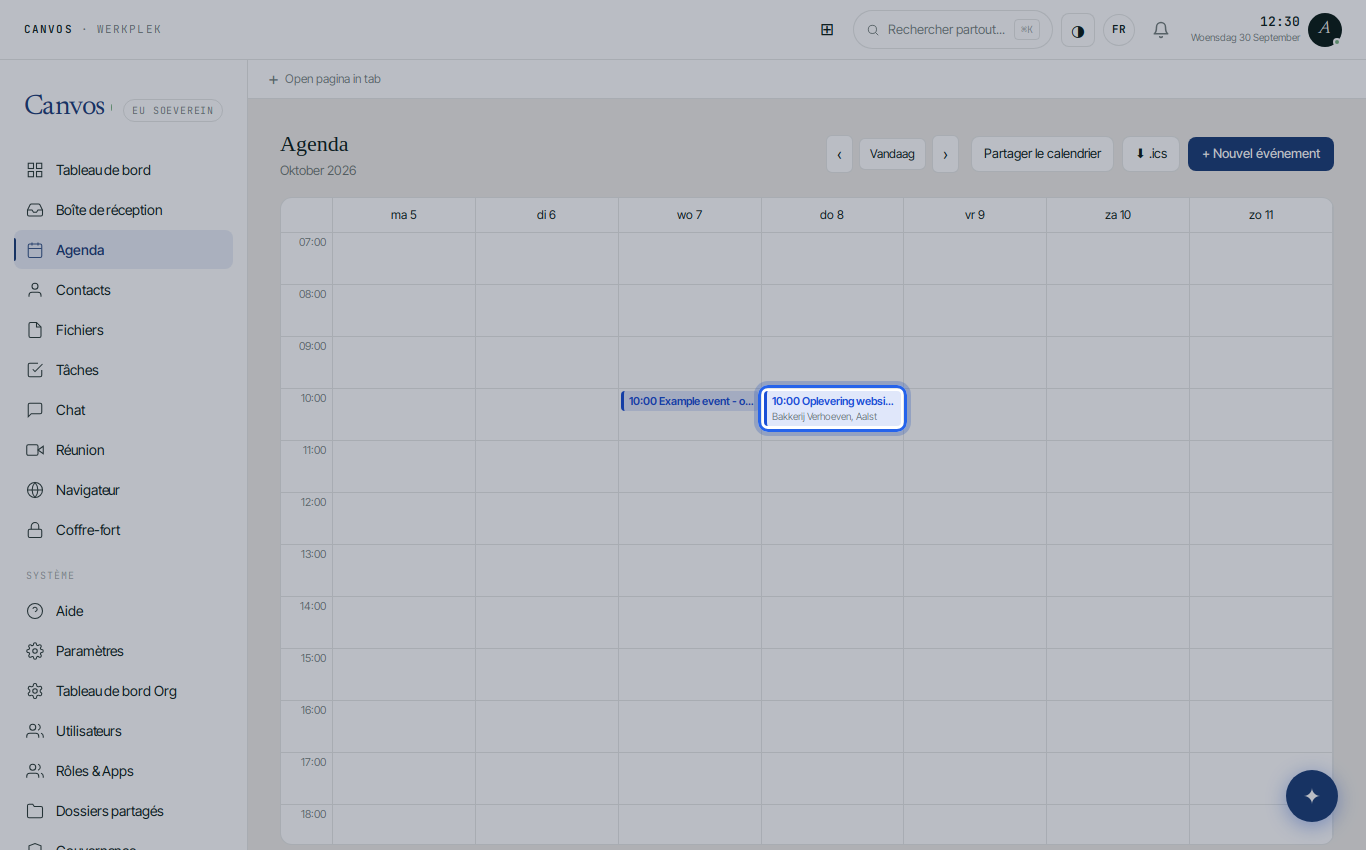This screenshot has height=850, width=1366.
Task: Click the Tâches checkbox icon
Action: (x=35, y=370)
